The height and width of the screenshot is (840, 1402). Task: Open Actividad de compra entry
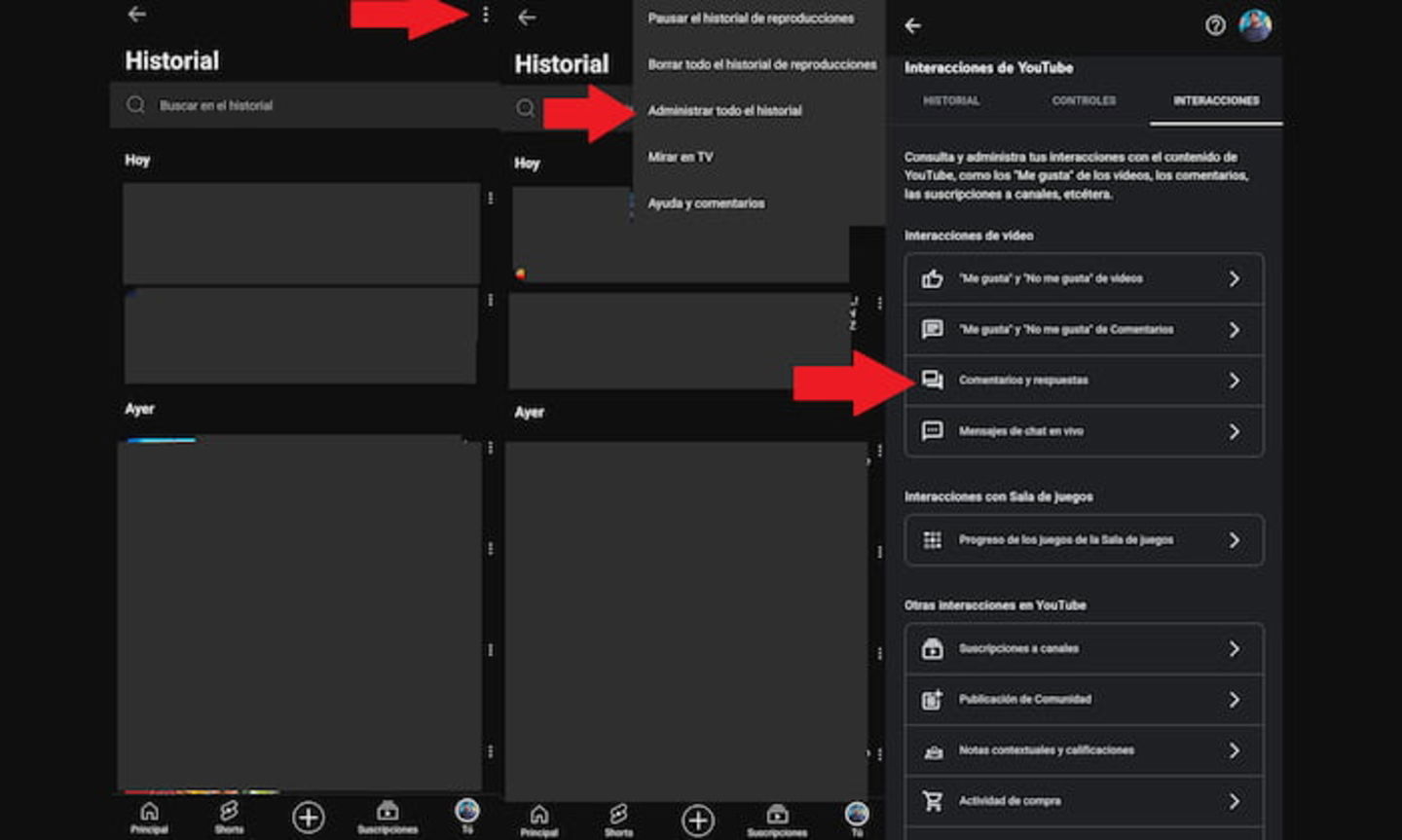(1084, 801)
